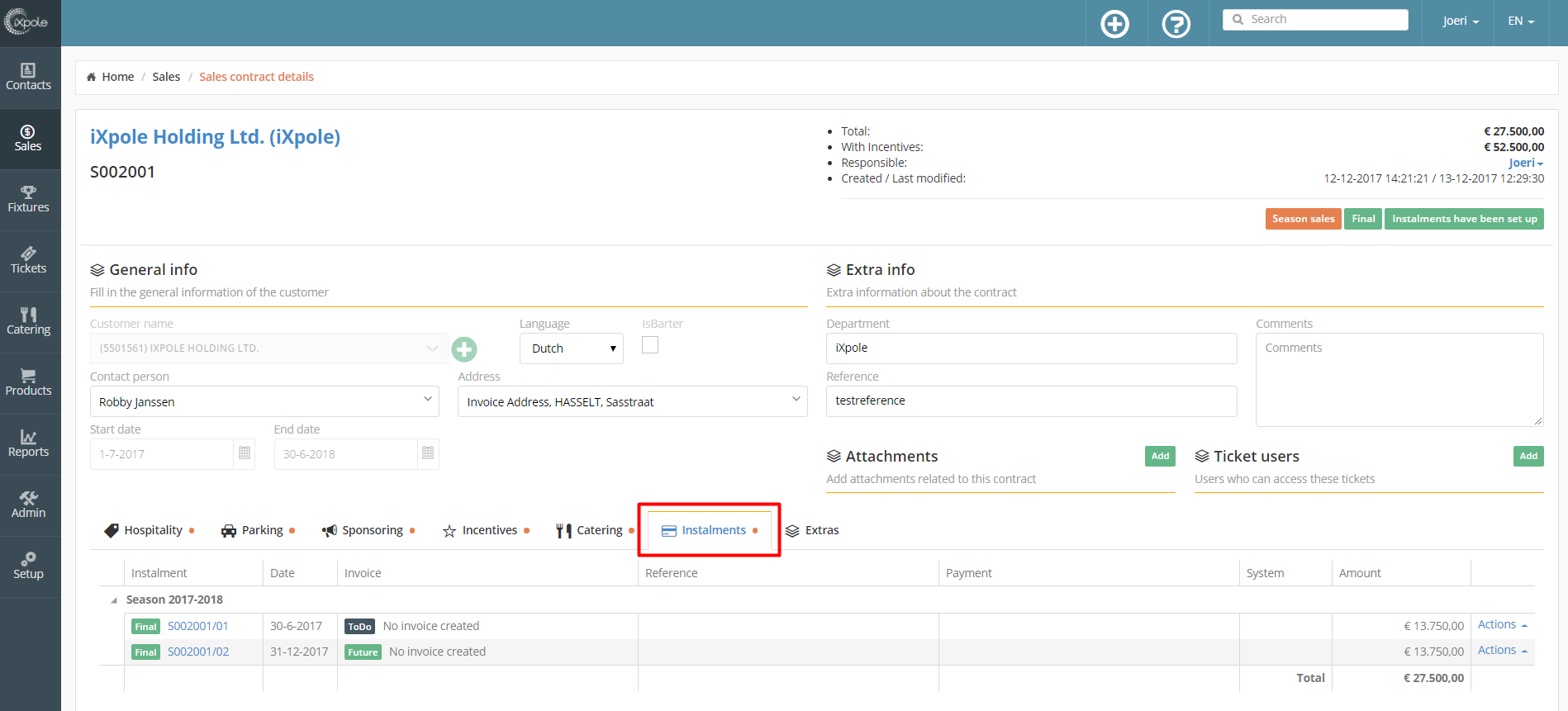
Task: Click the green add customer plus icon
Action: tap(464, 349)
